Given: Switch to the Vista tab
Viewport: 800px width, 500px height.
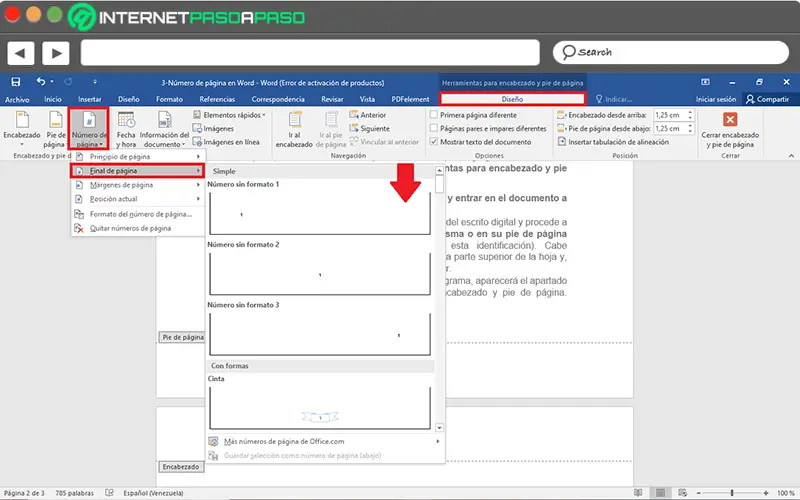Looking at the screenshot, I should click(x=367, y=99).
